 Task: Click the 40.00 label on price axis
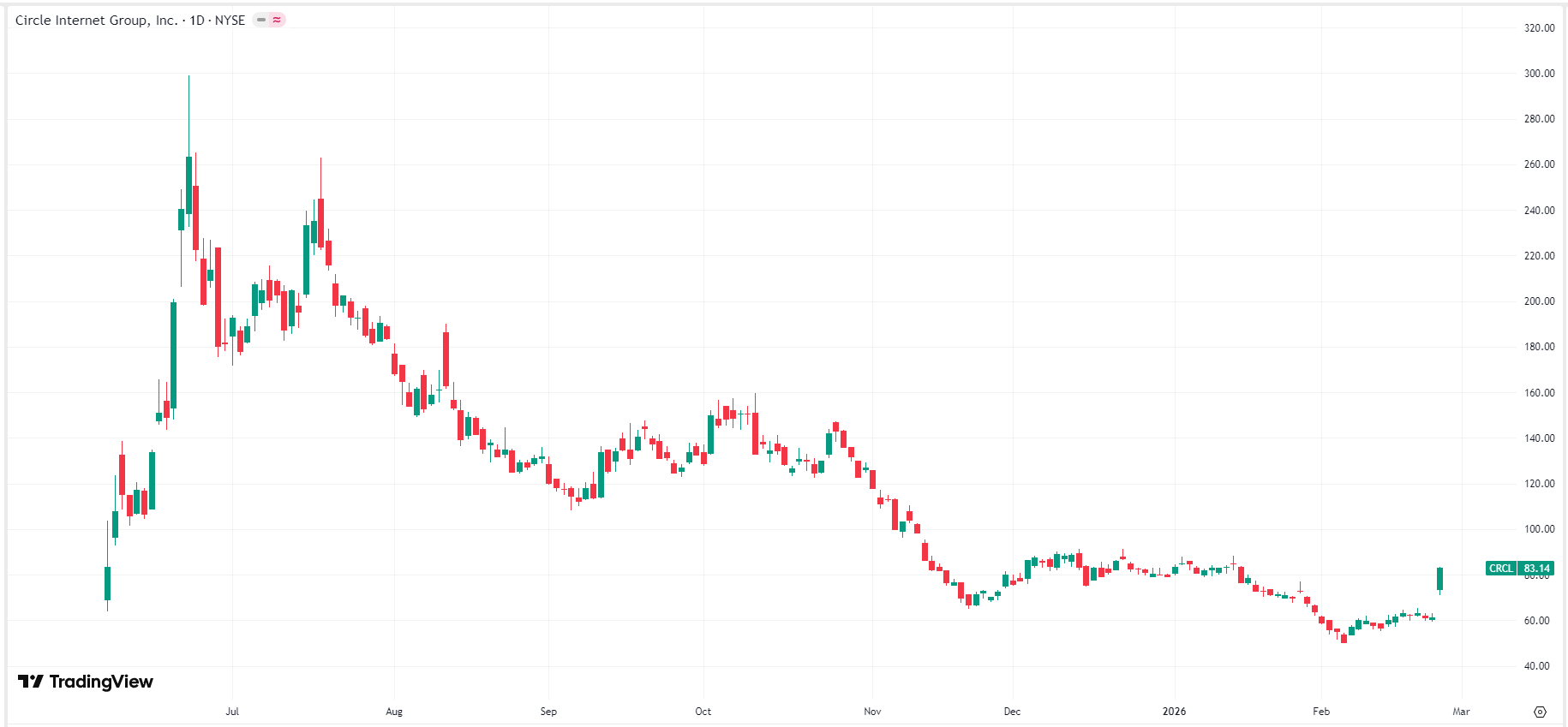(1536, 666)
